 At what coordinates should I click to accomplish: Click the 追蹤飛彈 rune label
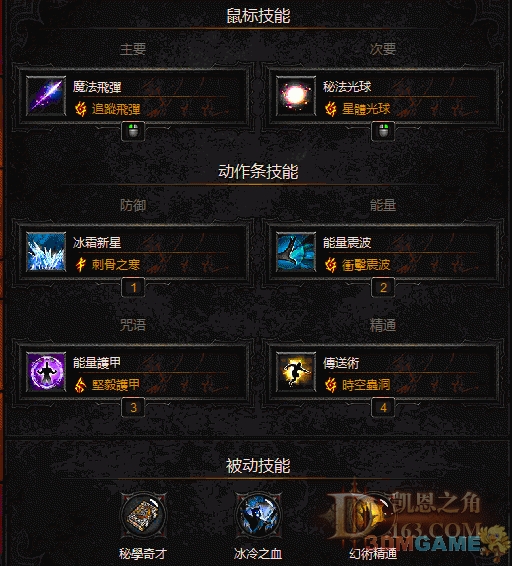pyautogui.click(x=116, y=109)
